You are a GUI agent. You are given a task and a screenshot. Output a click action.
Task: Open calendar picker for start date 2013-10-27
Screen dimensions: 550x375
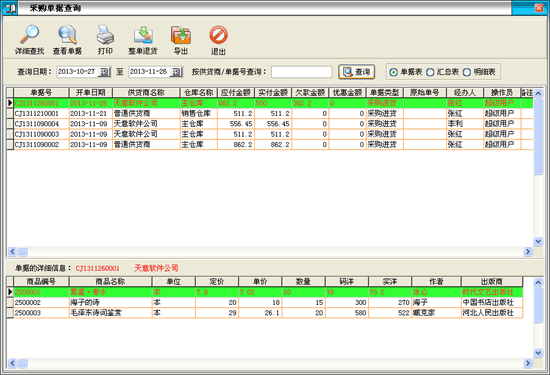[104, 72]
